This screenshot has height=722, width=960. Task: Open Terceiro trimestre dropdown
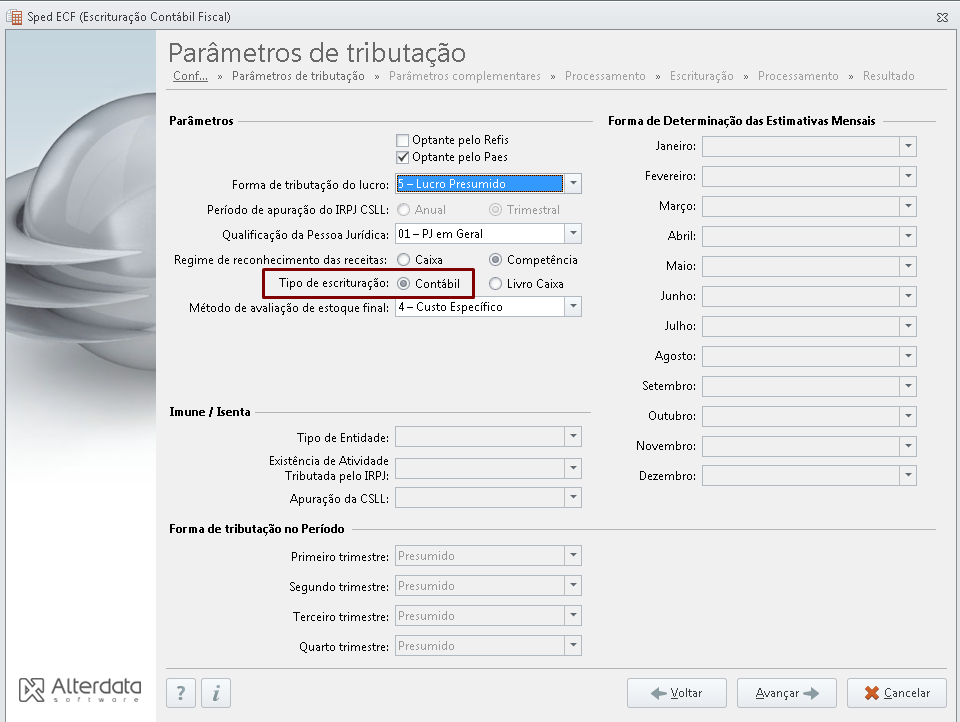click(573, 615)
